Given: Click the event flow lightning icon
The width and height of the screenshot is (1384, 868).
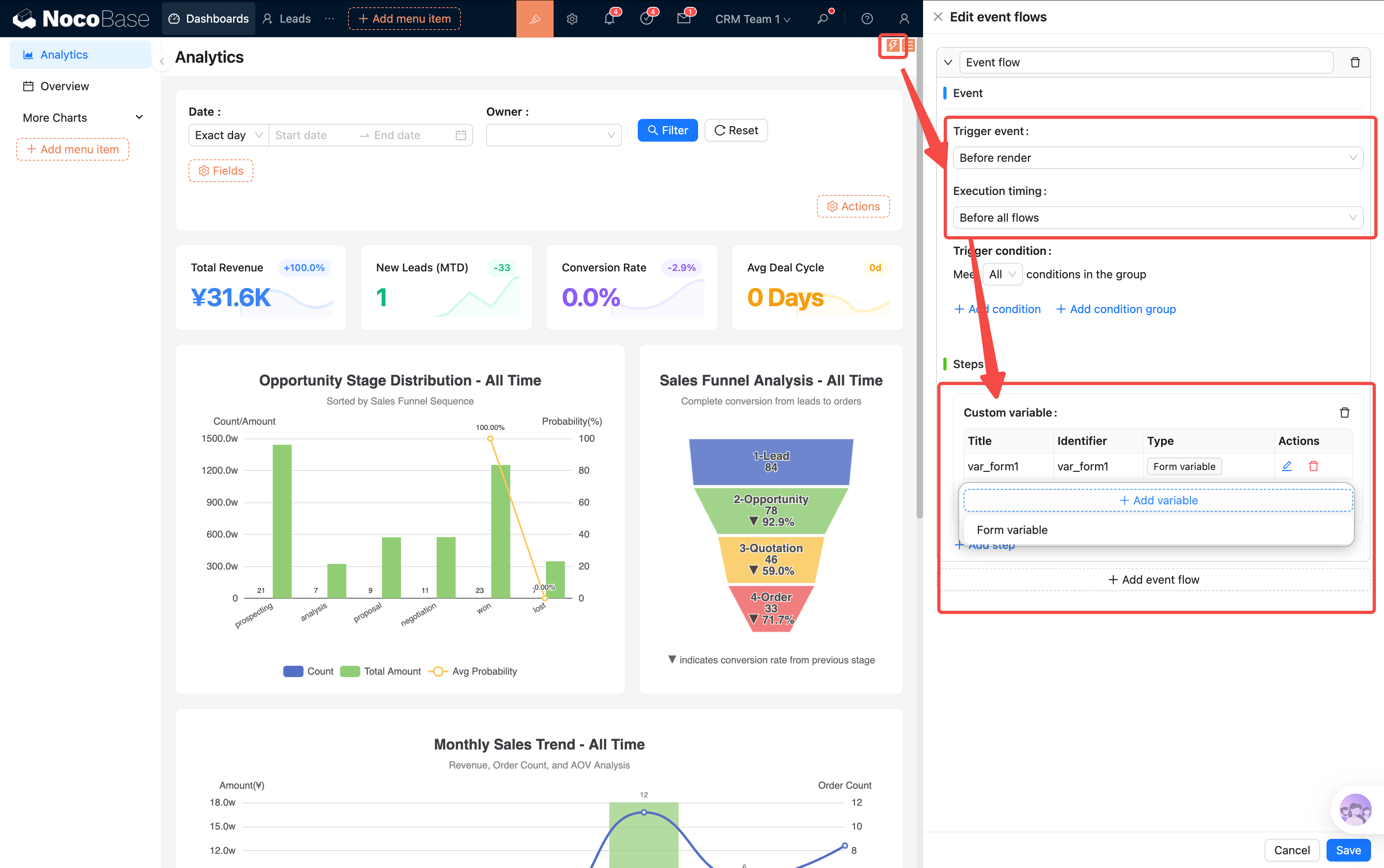Looking at the screenshot, I should pyautogui.click(x=892, y=45).
